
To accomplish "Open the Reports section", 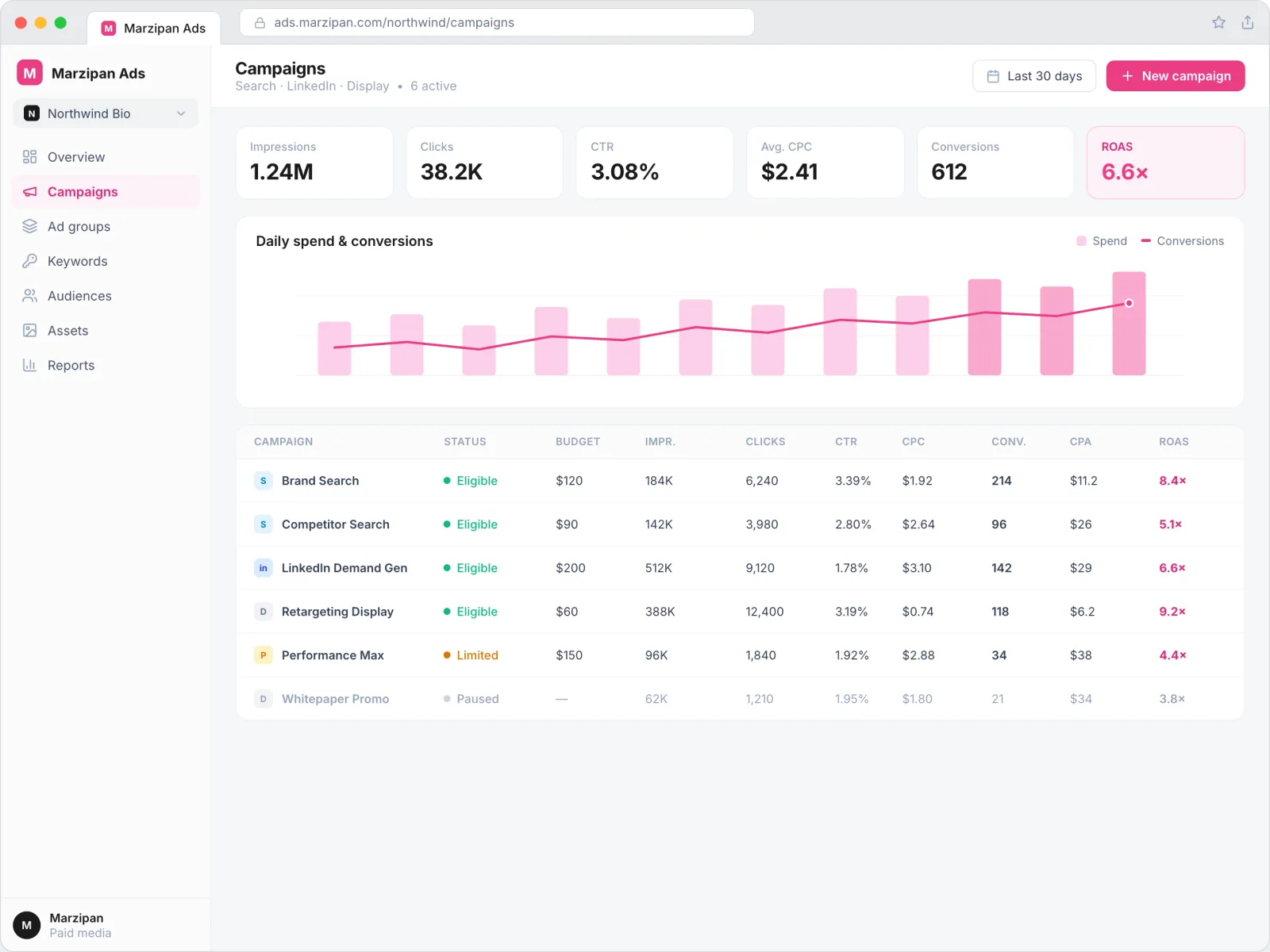I will 106,365.
